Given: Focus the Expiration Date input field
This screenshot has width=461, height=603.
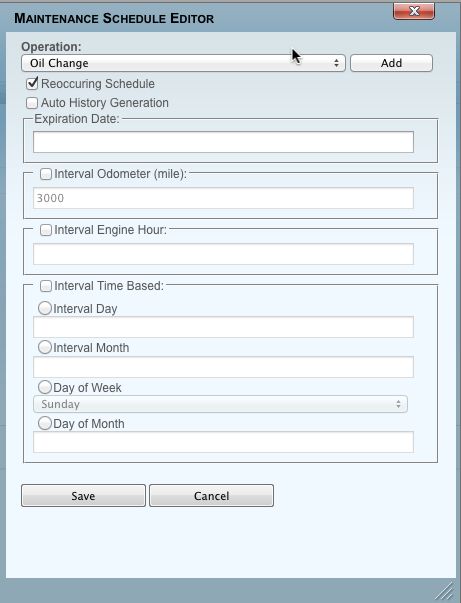Looking at the screenshot, I should coord(223,142).
